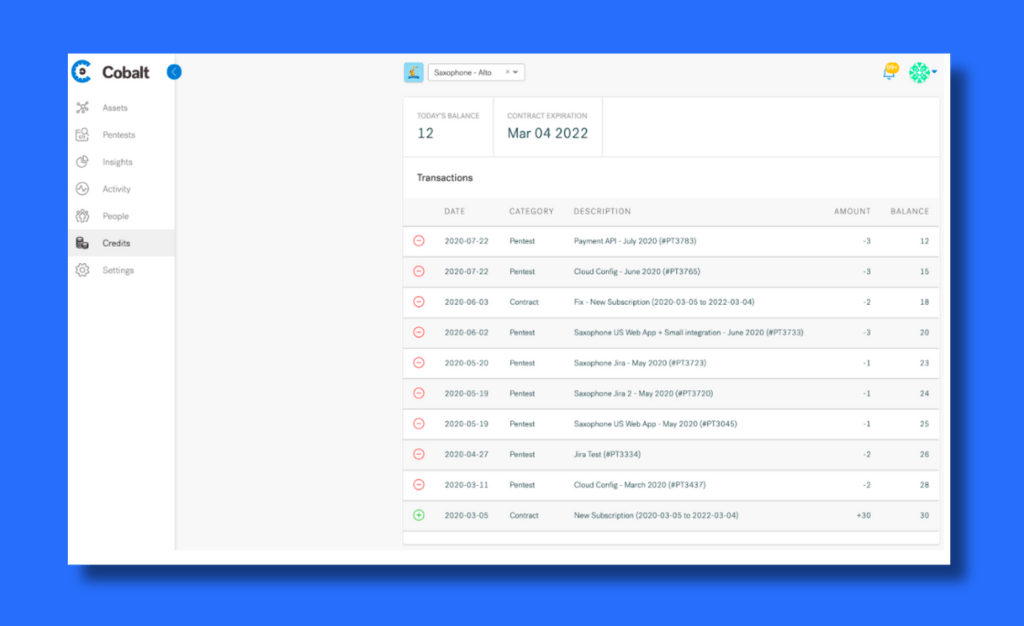
Task: Click the BALANCE column header
Action: 910,211
